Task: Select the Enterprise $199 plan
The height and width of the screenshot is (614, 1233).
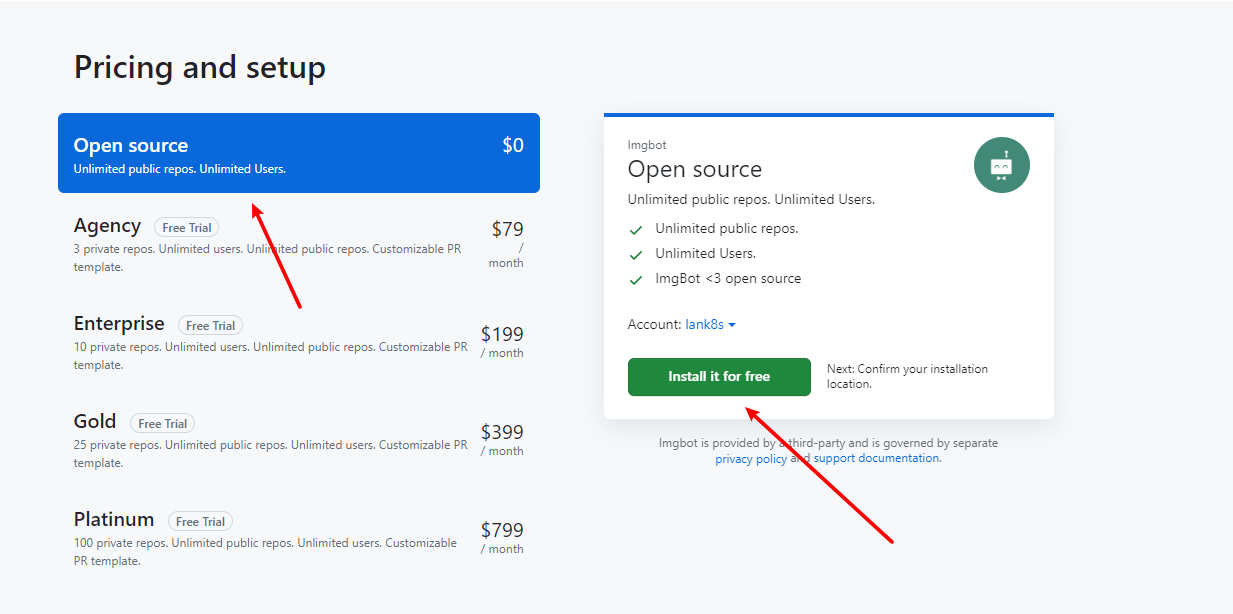Action: (298, 343)
